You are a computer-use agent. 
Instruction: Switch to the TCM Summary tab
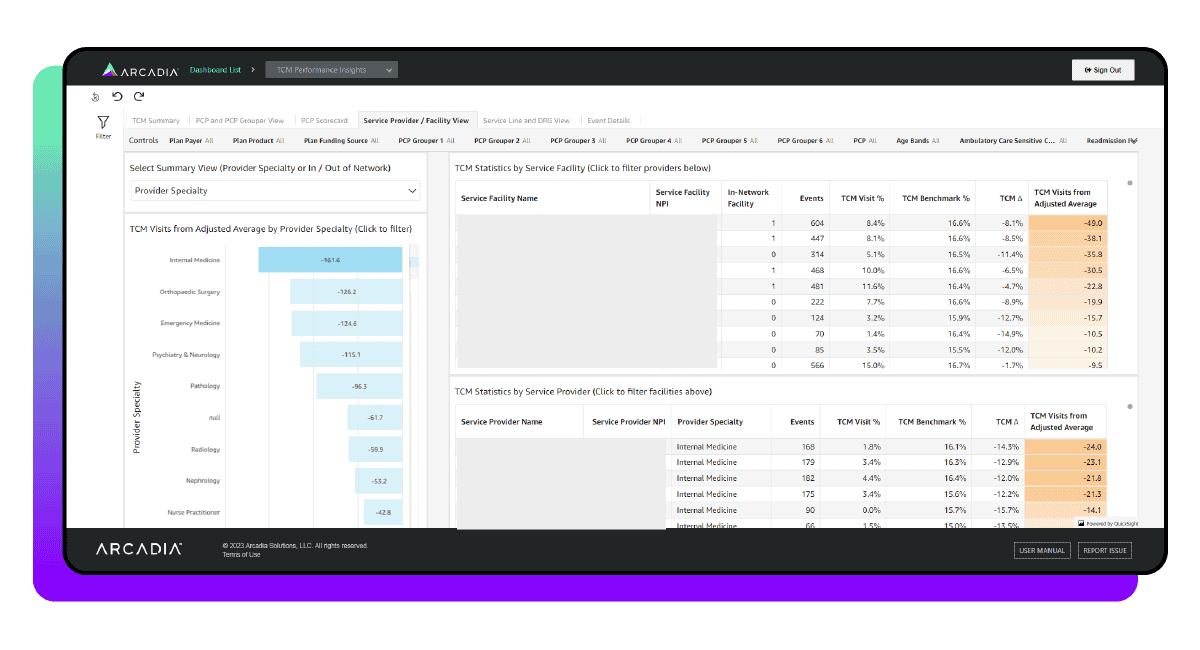coord(156,120)
